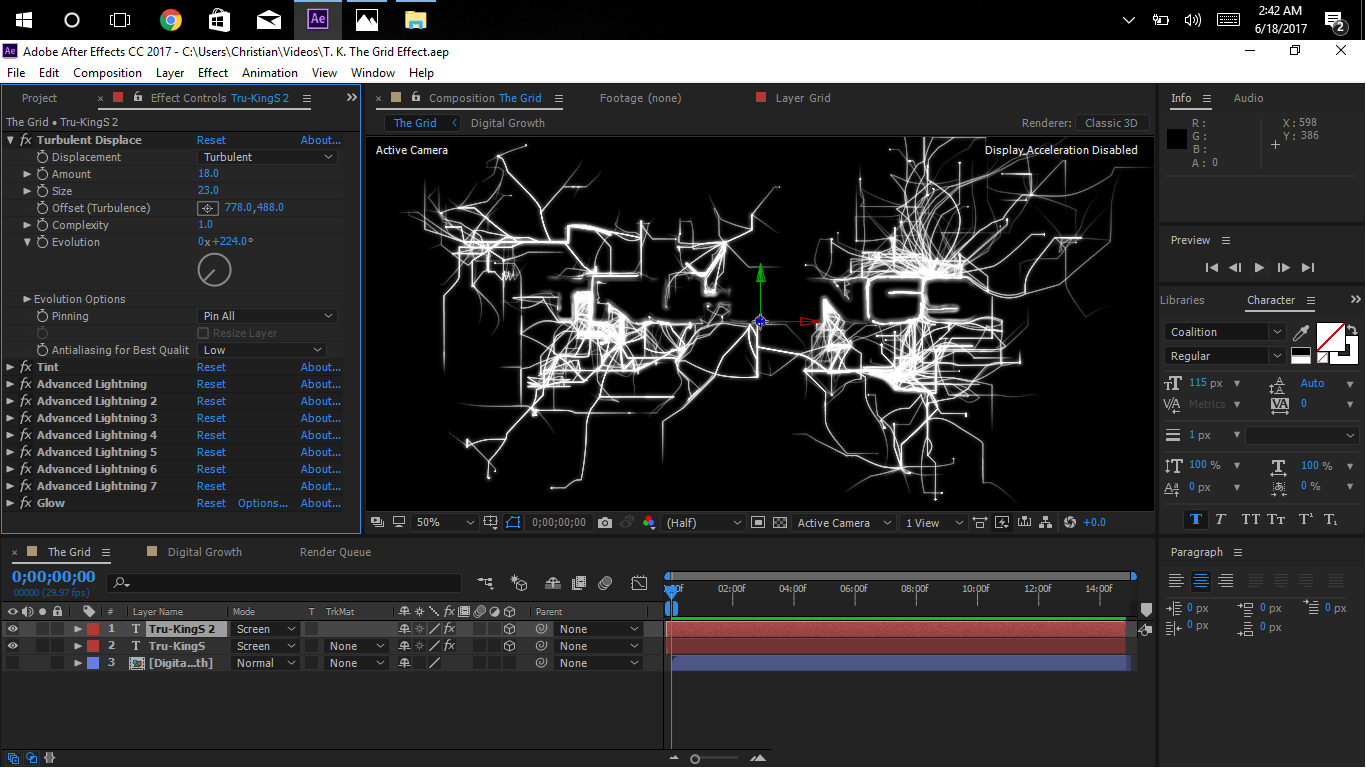Toggle center text alignment

coord(1201,581)
